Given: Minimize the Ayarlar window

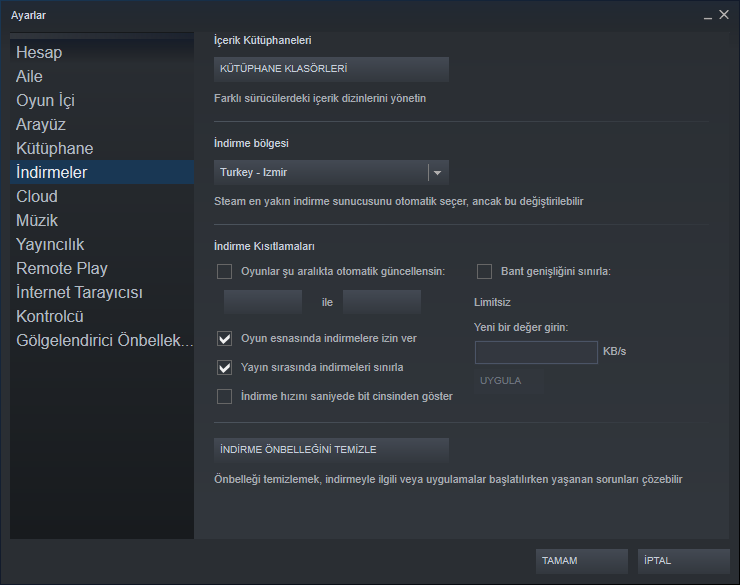Looking at the screenshot, I should (707, 16).
